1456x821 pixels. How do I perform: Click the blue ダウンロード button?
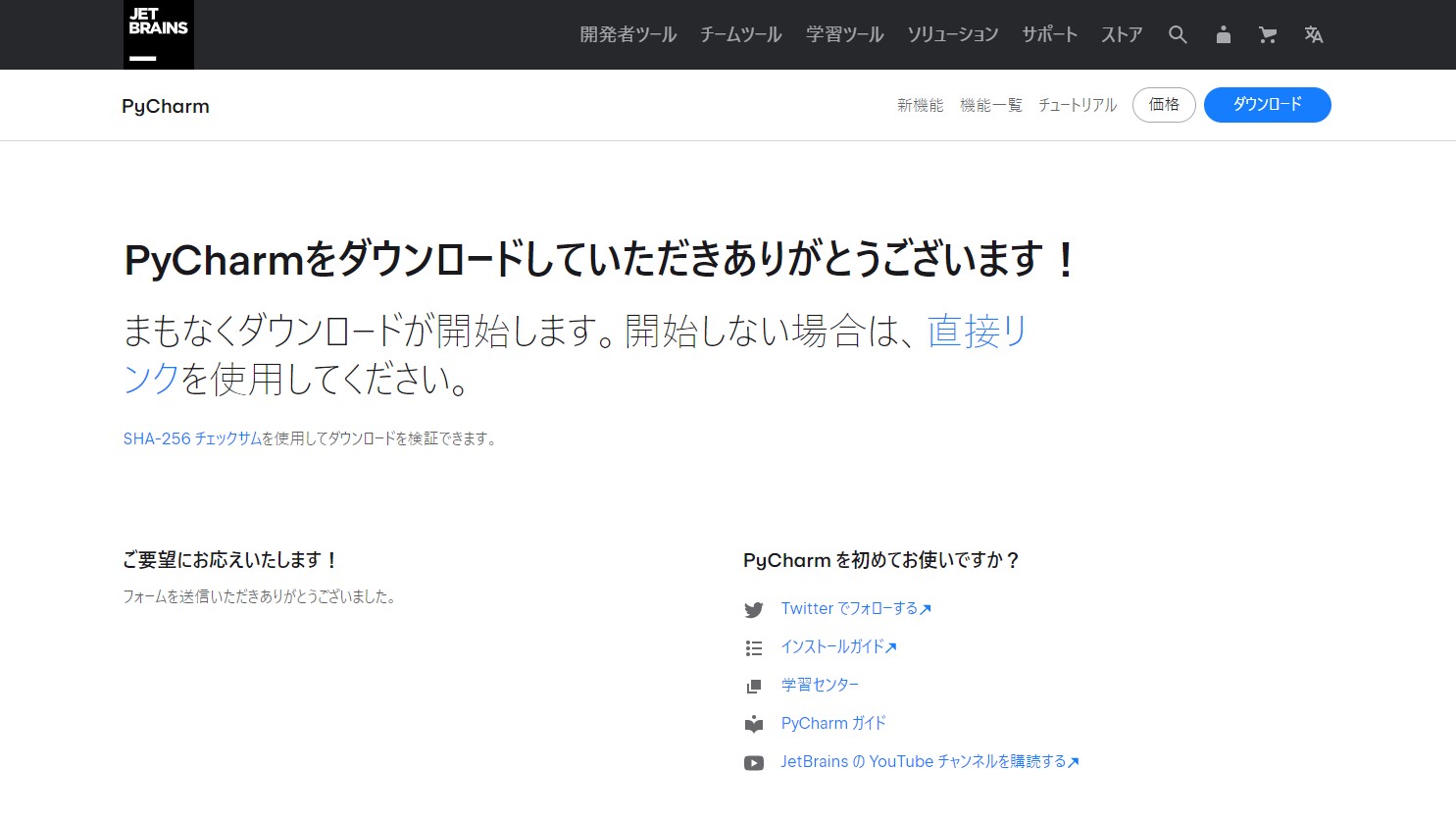click(x=1268, y=105)
